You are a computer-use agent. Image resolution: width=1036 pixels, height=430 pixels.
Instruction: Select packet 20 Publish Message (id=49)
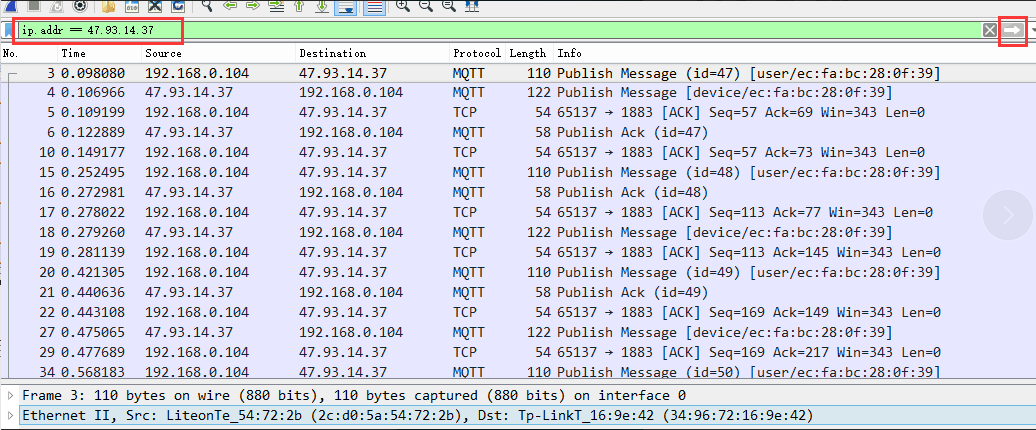tap(518, 272)
